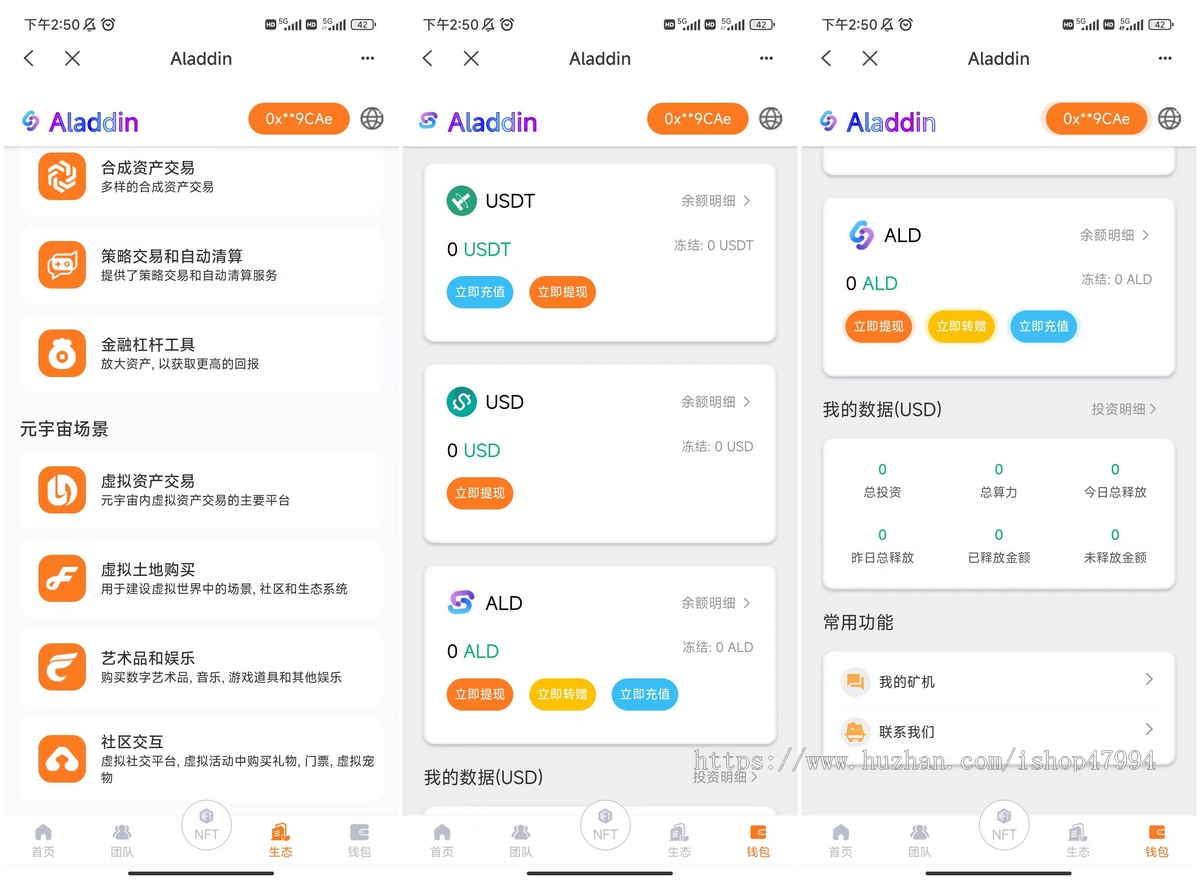1200x885 pixels.
Task: Open 合成资产交易 icon in left screen
Action: (x=62, y=177)
